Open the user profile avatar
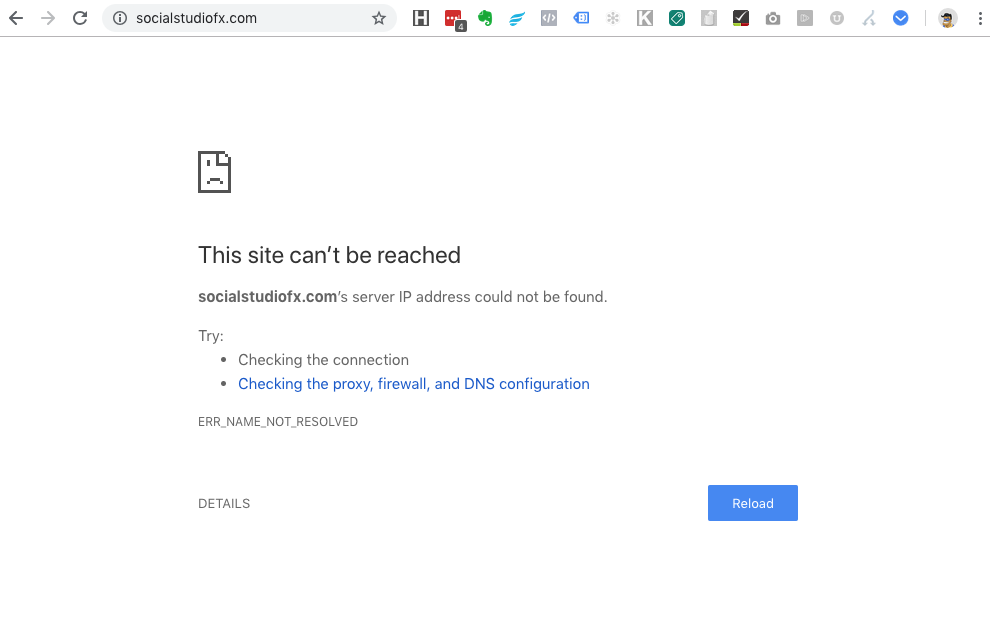The image size is (990, 624). 947,18
